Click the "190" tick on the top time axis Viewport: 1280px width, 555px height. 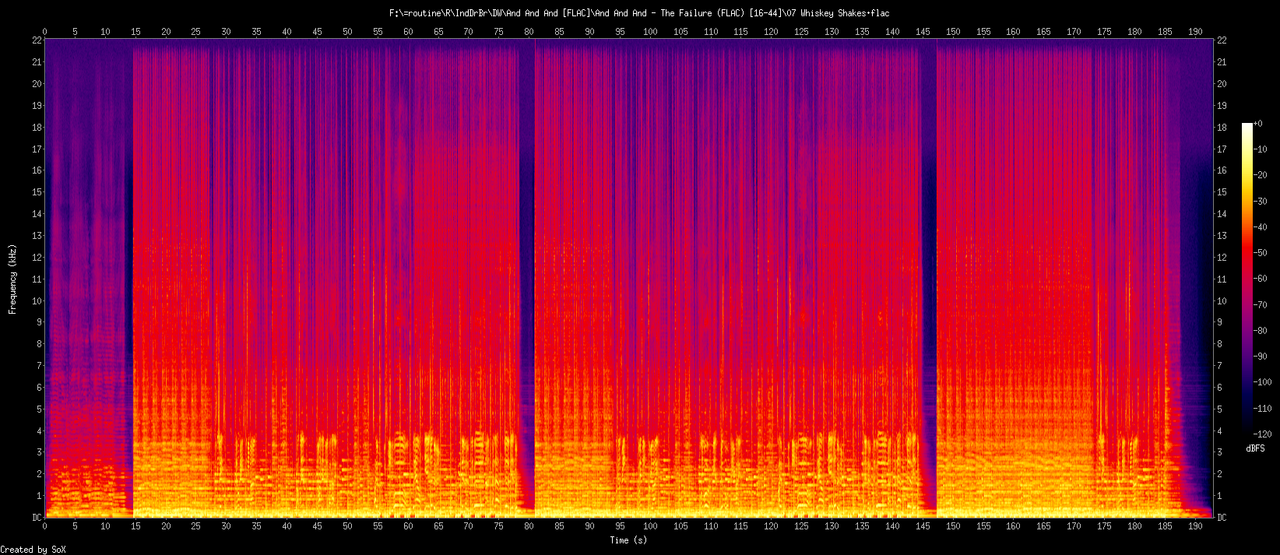pyautogui.click(x=1194, y=31)
